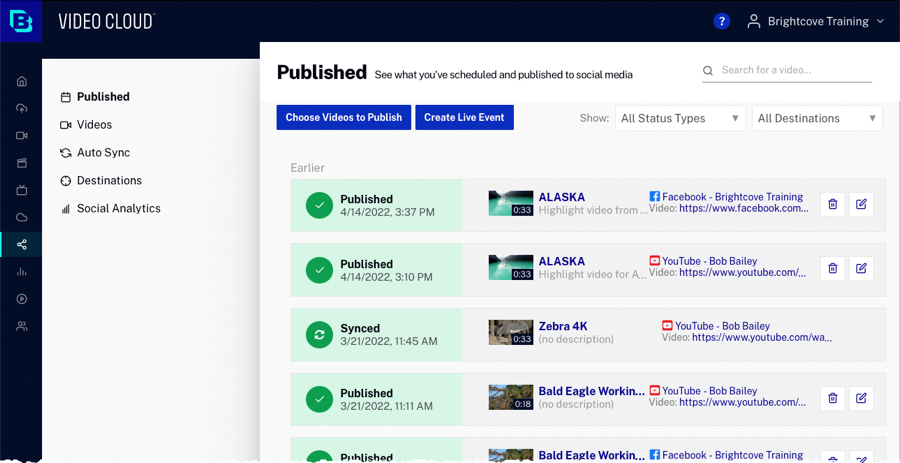This screenshot has width=900, height=463.
Task: Open the Brightcove Training account menu
Action: [817, 21]
